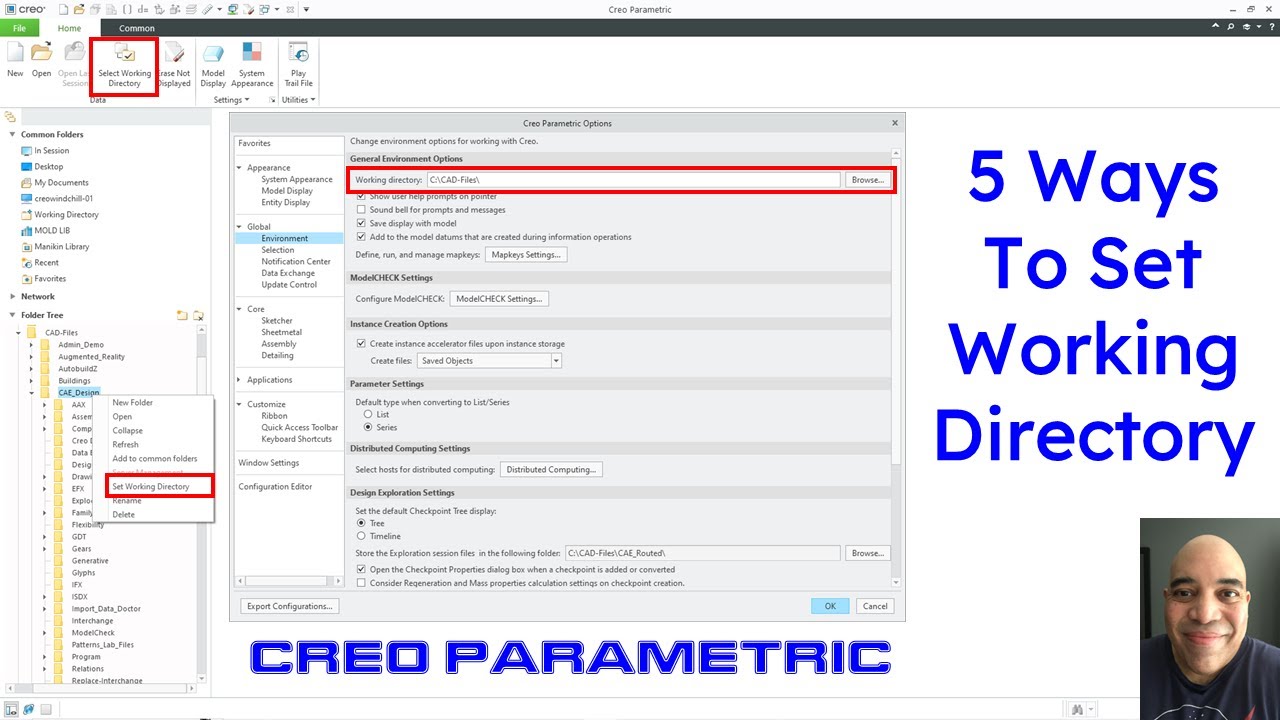Toggle Add to model datums checkbox
This screenshot has height=720, width=1280.
(x=361, y=238)
